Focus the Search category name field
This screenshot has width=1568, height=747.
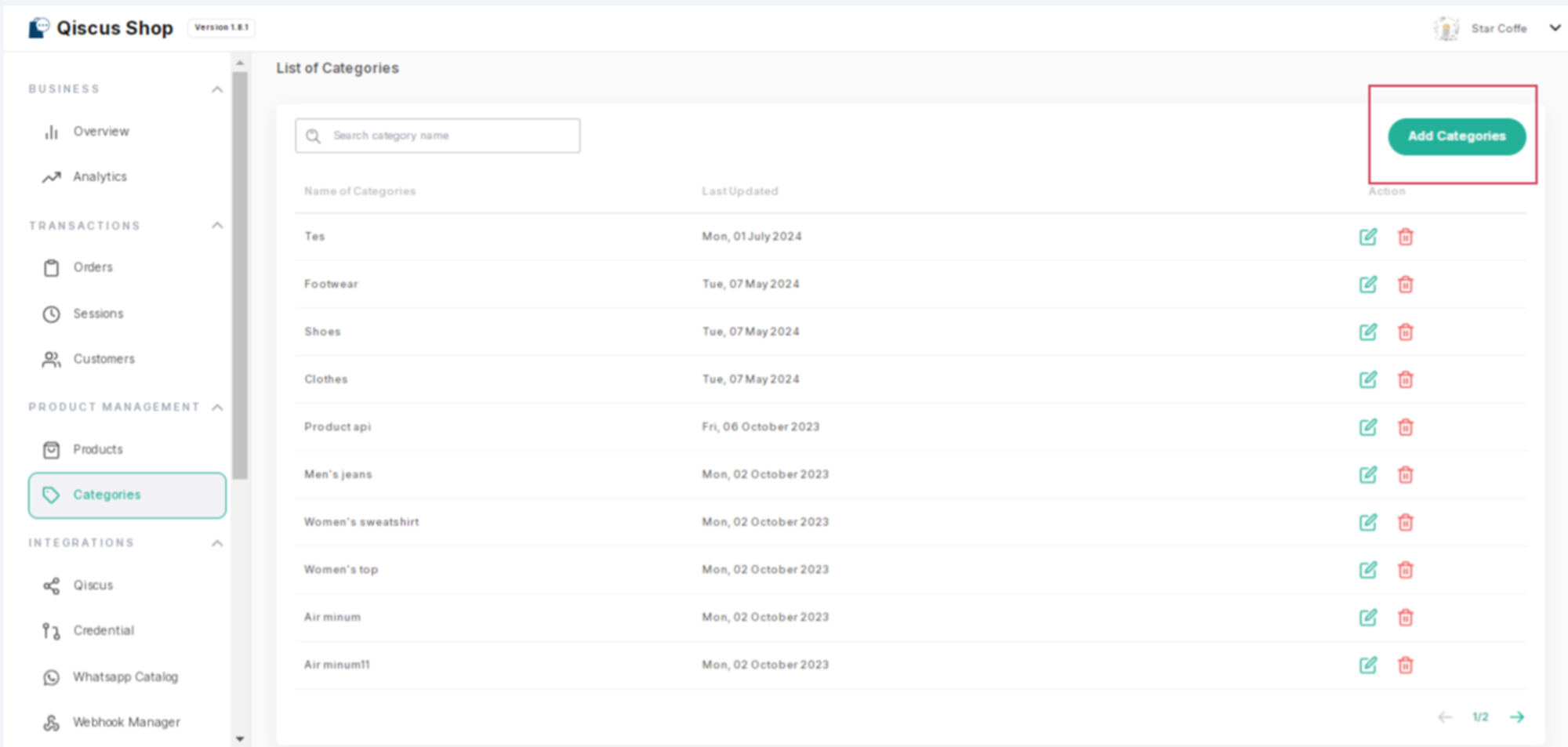click(437, 136)
